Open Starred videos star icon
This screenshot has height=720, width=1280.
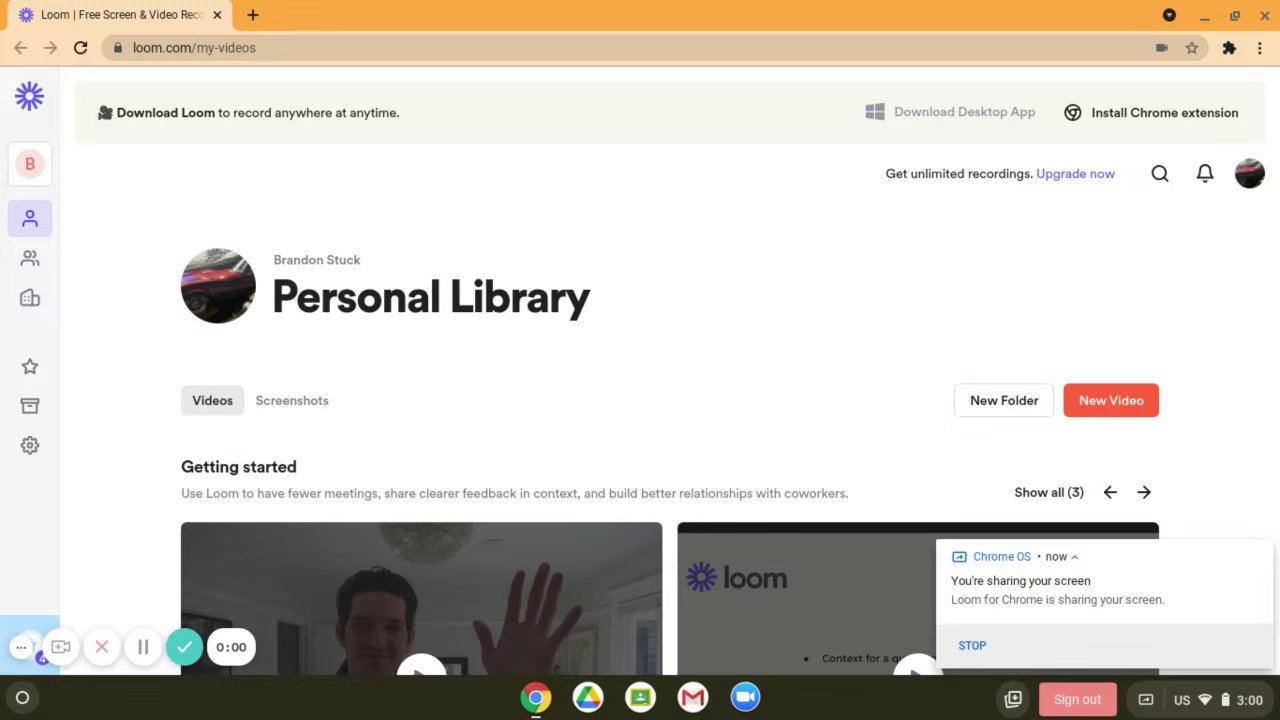(30, 366)
